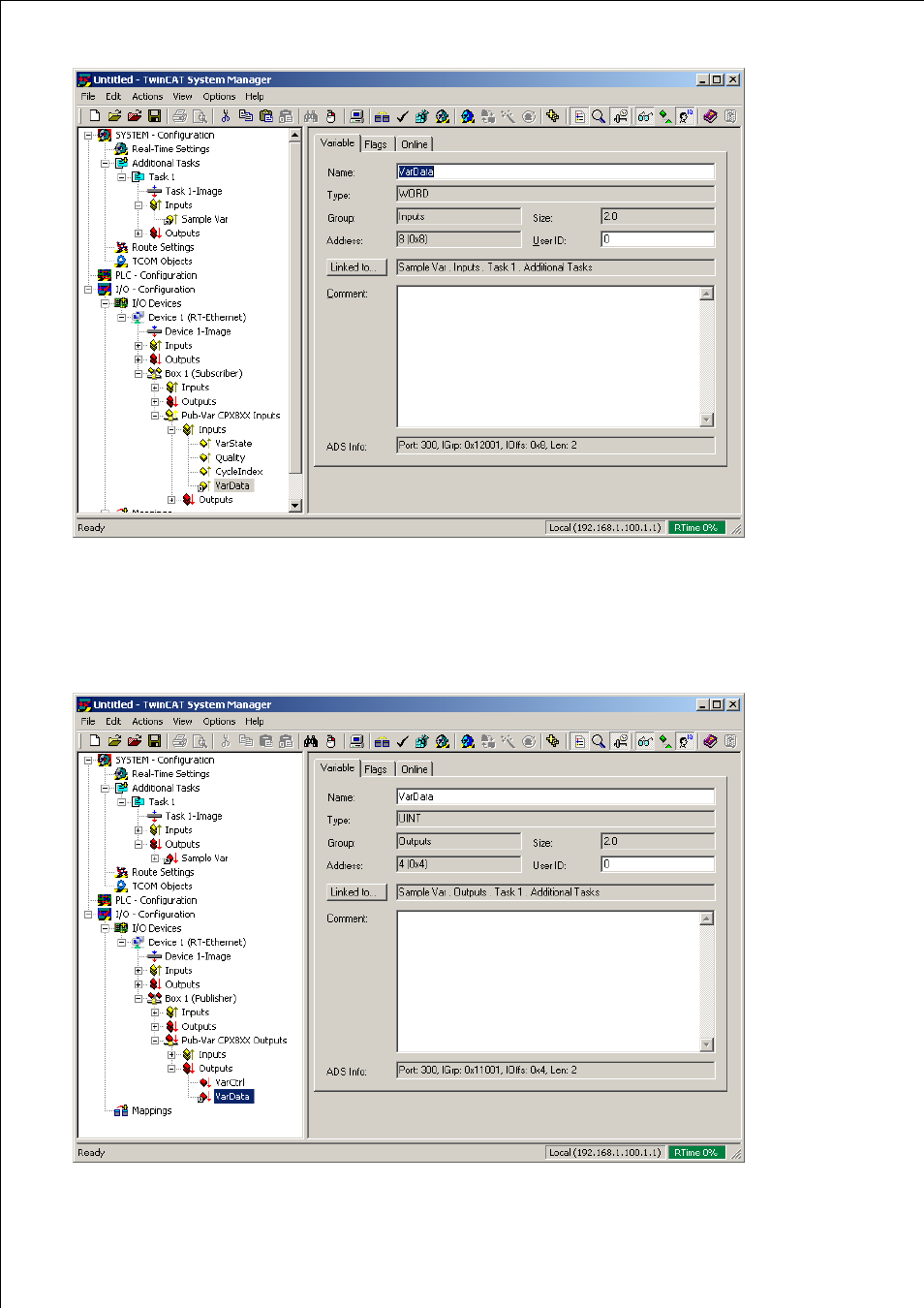Click Print icon in lower window toolbar

(x=179, y=741)
